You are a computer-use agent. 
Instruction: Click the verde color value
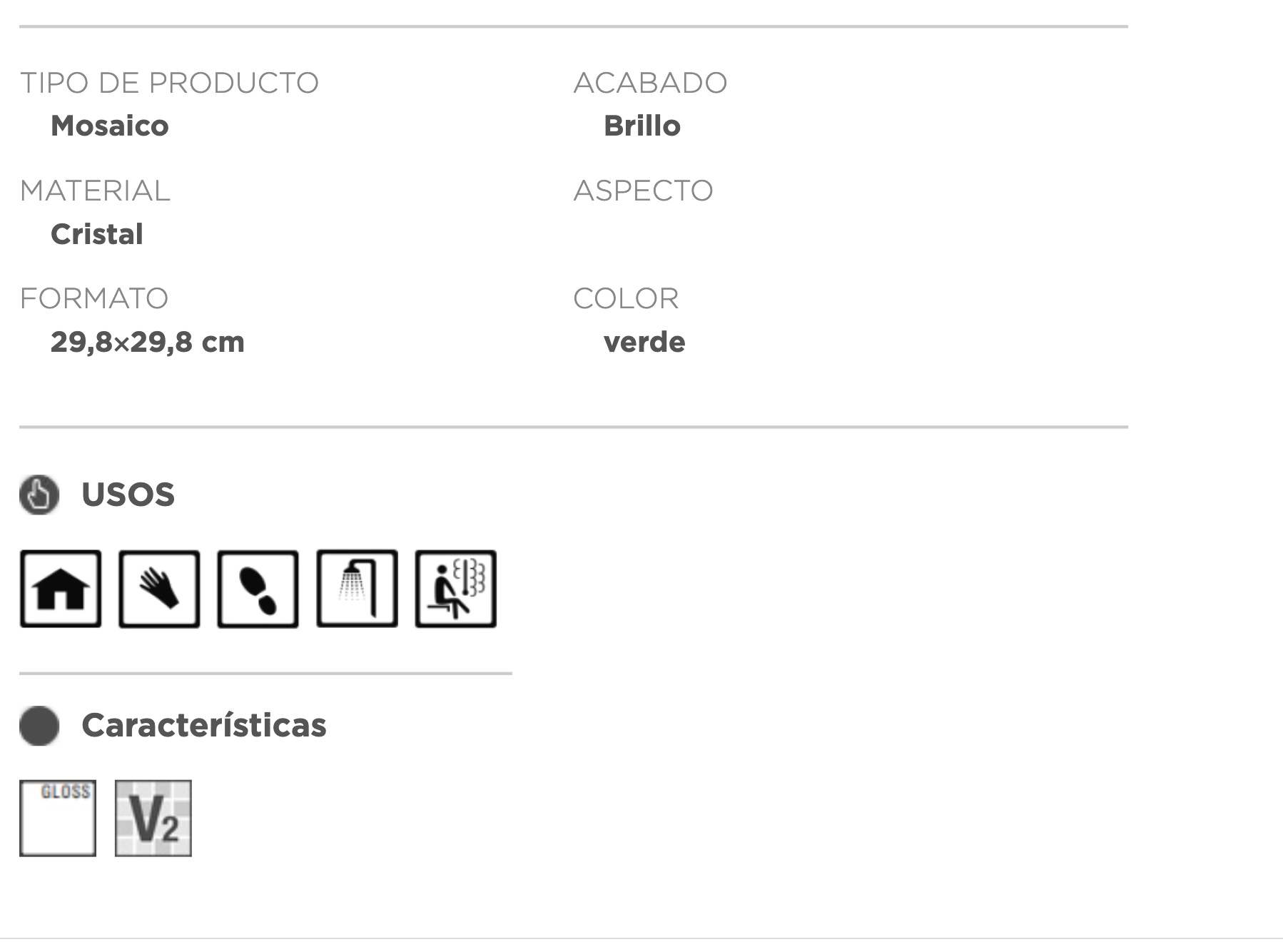pos(644,342)
